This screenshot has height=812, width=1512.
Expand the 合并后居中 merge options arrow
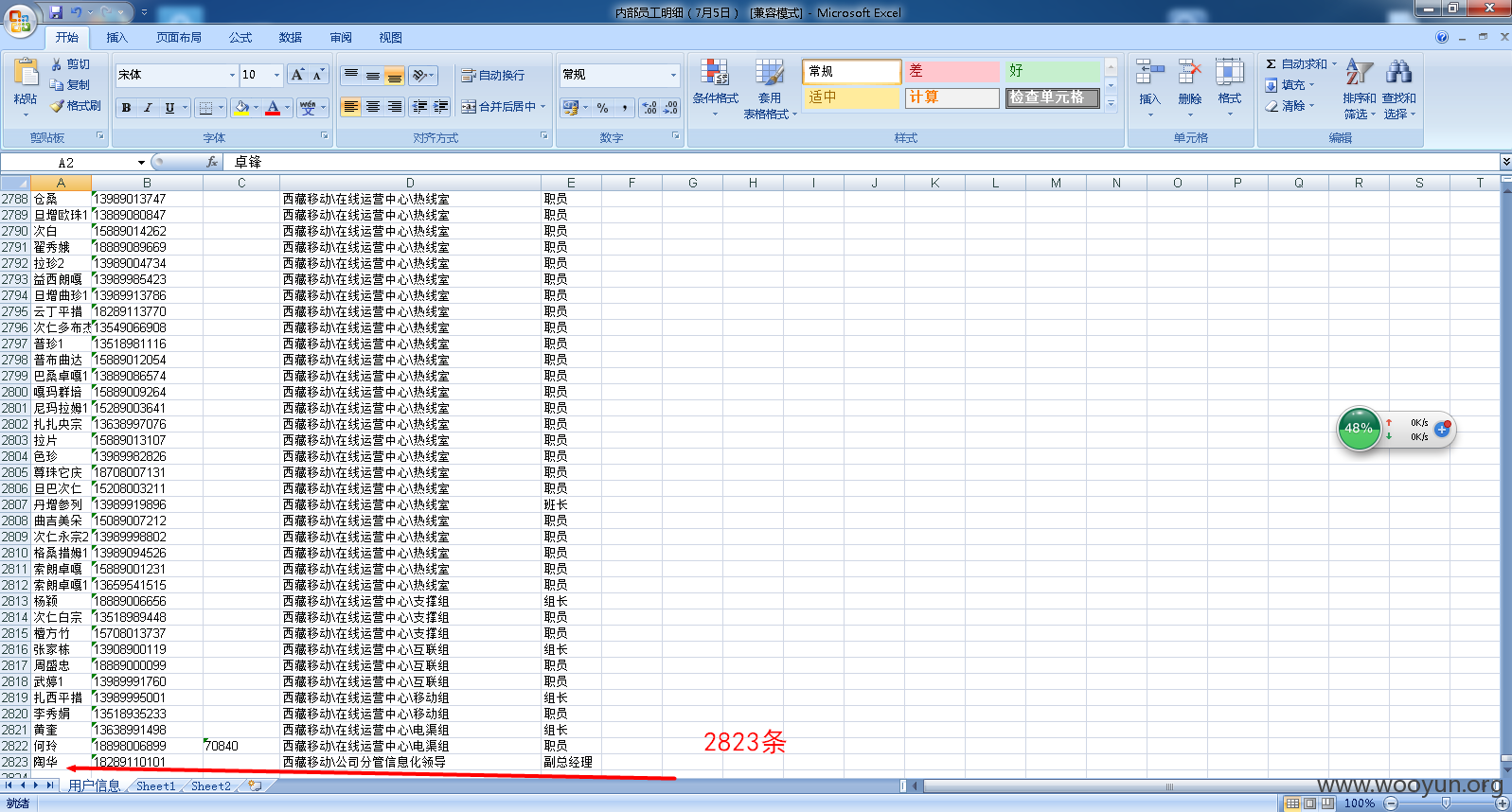coord(543,107)
